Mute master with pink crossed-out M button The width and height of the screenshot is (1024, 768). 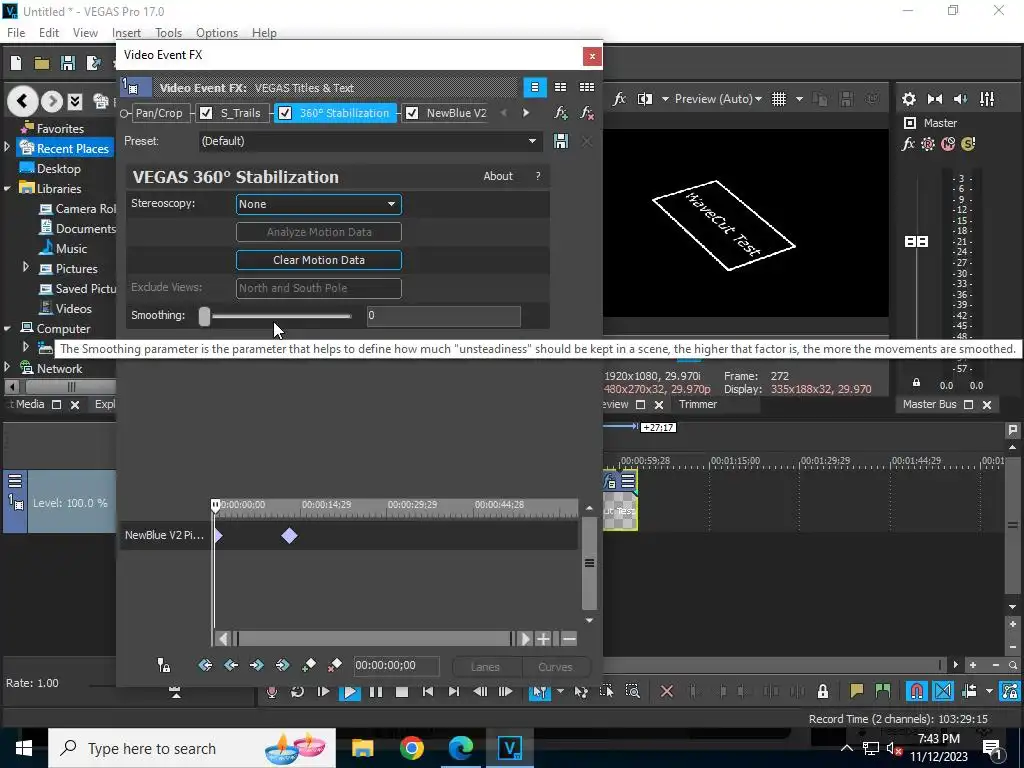tap(948, 144)
